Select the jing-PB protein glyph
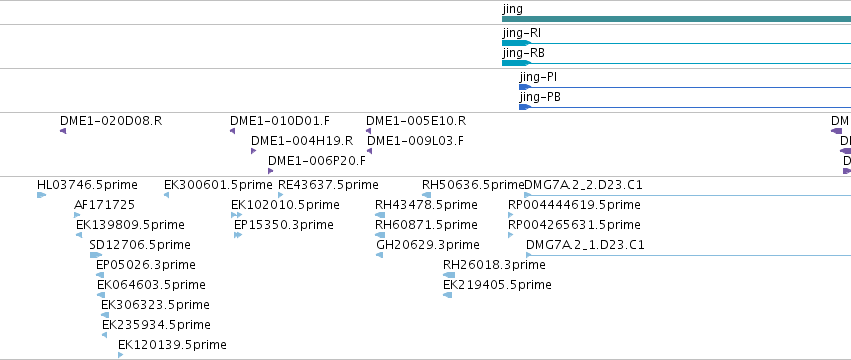This screenshot has width=851, height=360. click(x=685, y=107)
